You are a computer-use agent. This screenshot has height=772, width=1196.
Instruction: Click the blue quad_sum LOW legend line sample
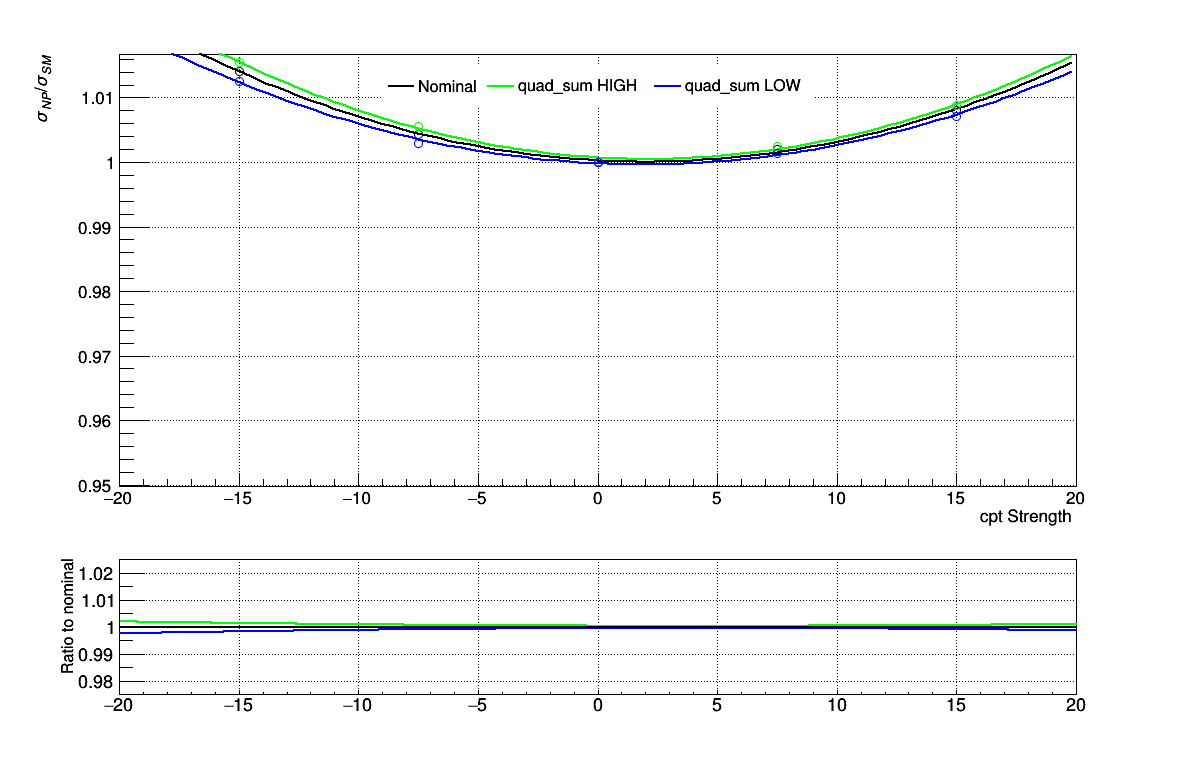pos(667,86)
